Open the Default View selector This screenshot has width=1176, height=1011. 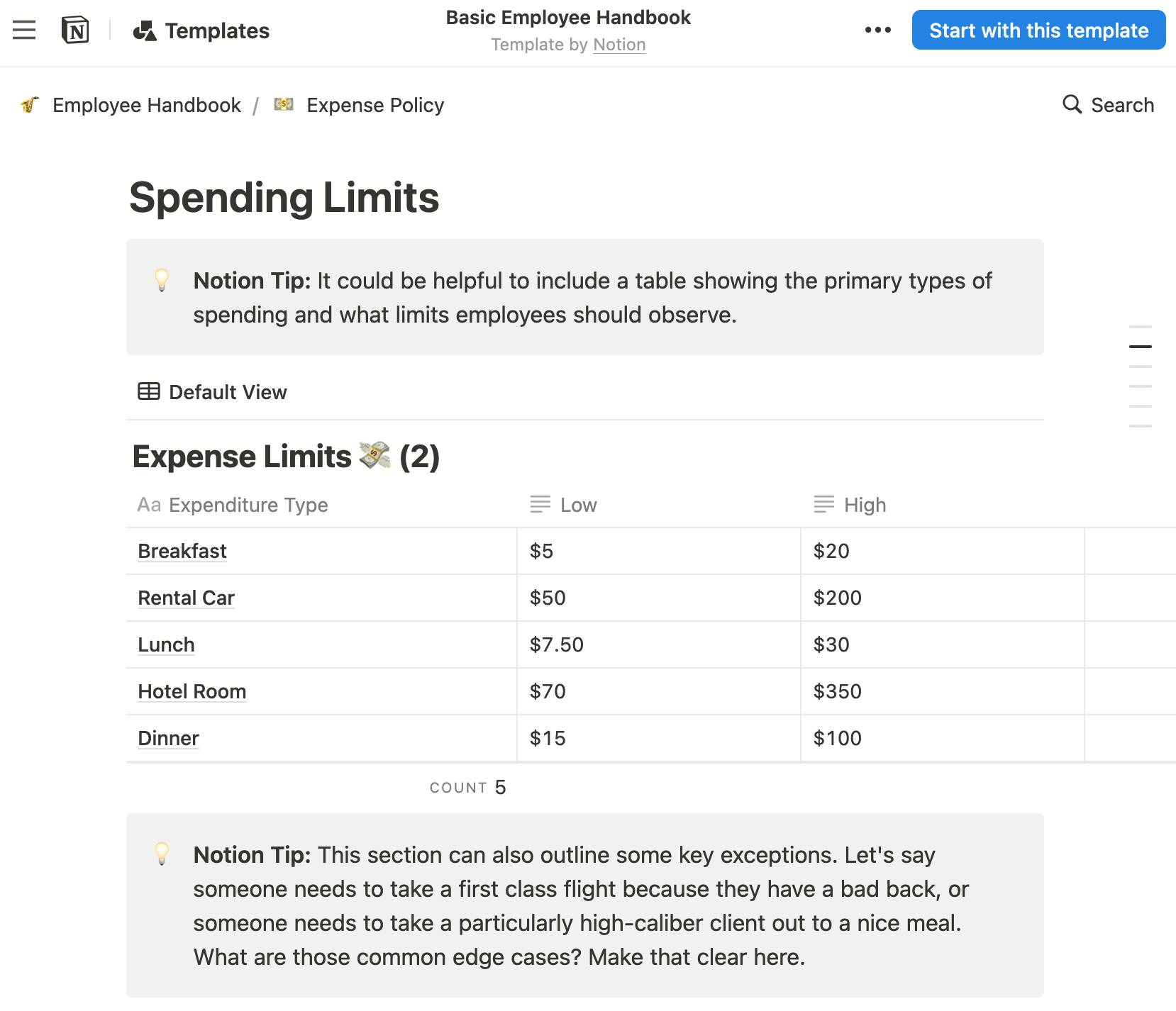click(x=227, y=391)
